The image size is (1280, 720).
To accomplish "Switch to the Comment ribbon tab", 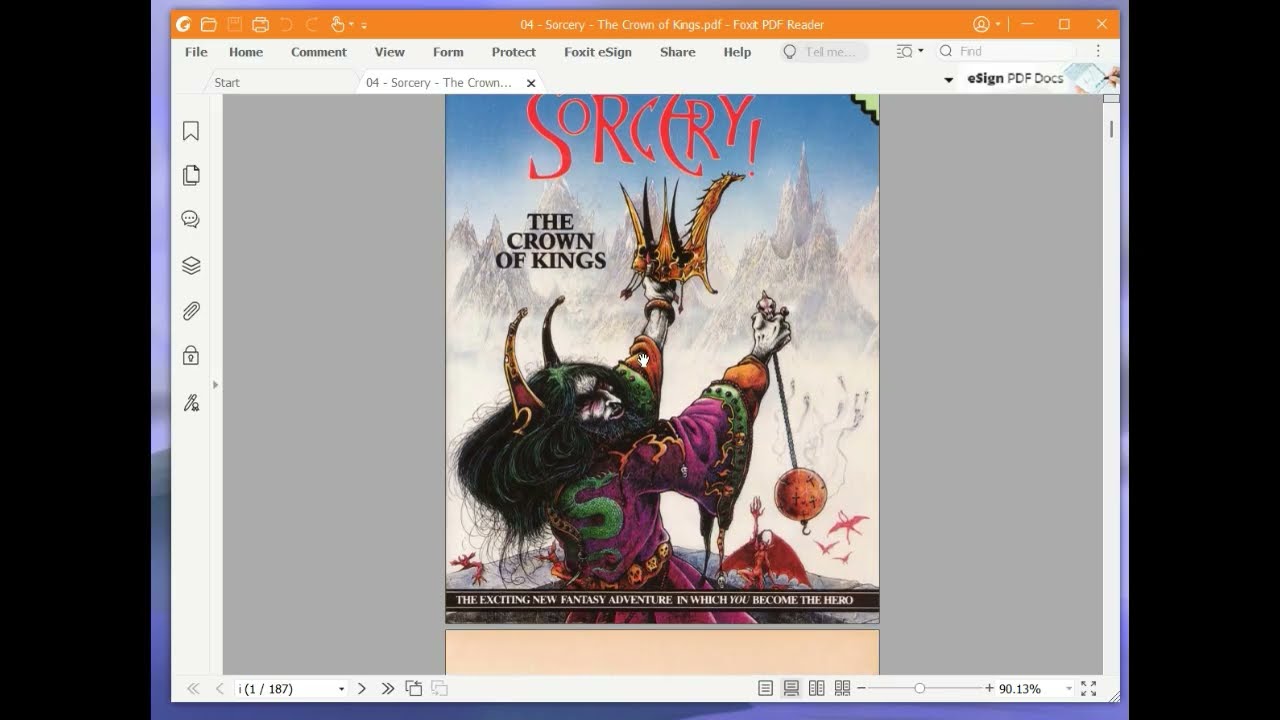I will (x=319, y=52).
